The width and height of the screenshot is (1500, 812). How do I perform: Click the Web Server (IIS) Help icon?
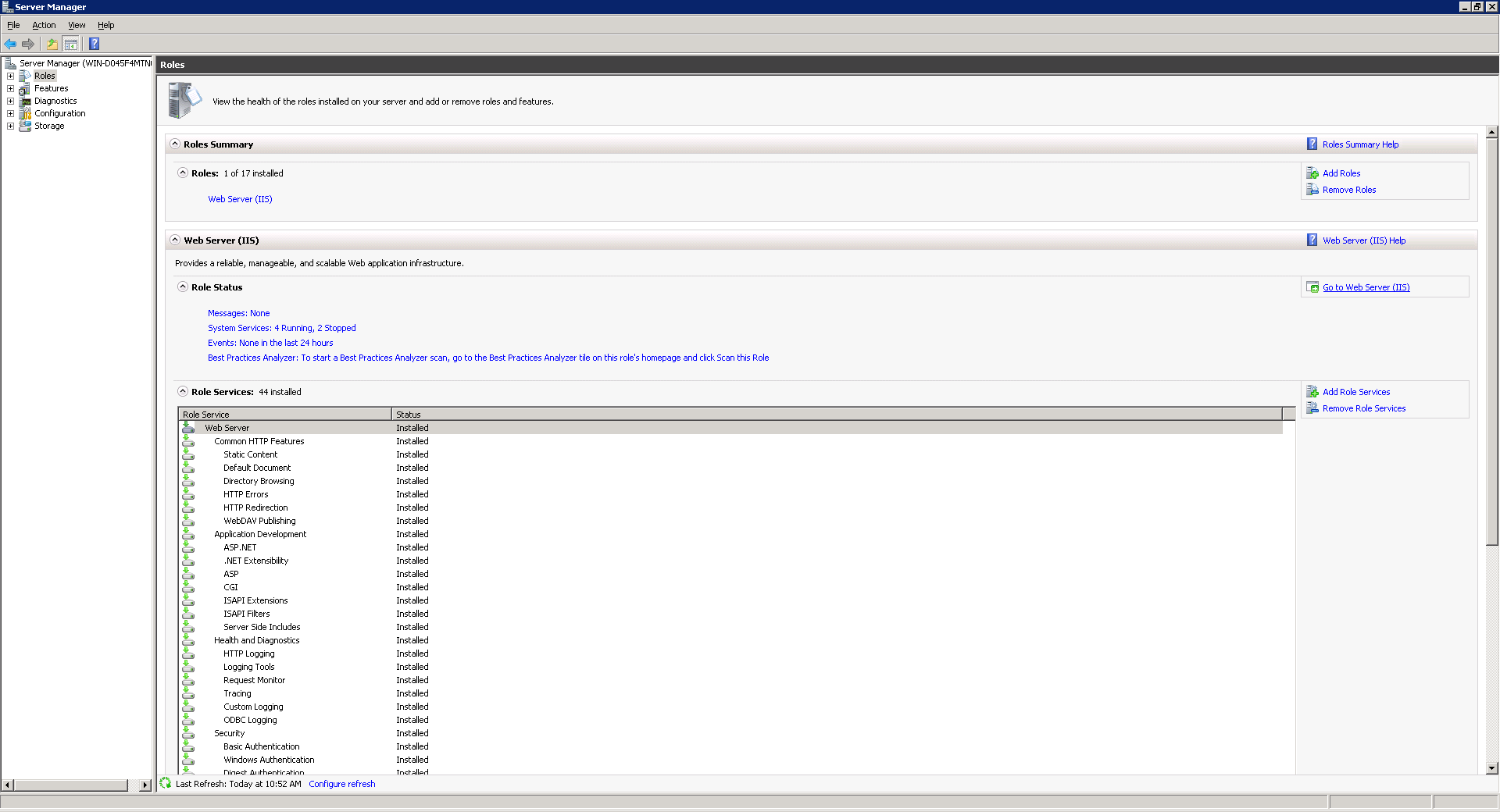click(x=1312, y=240)
